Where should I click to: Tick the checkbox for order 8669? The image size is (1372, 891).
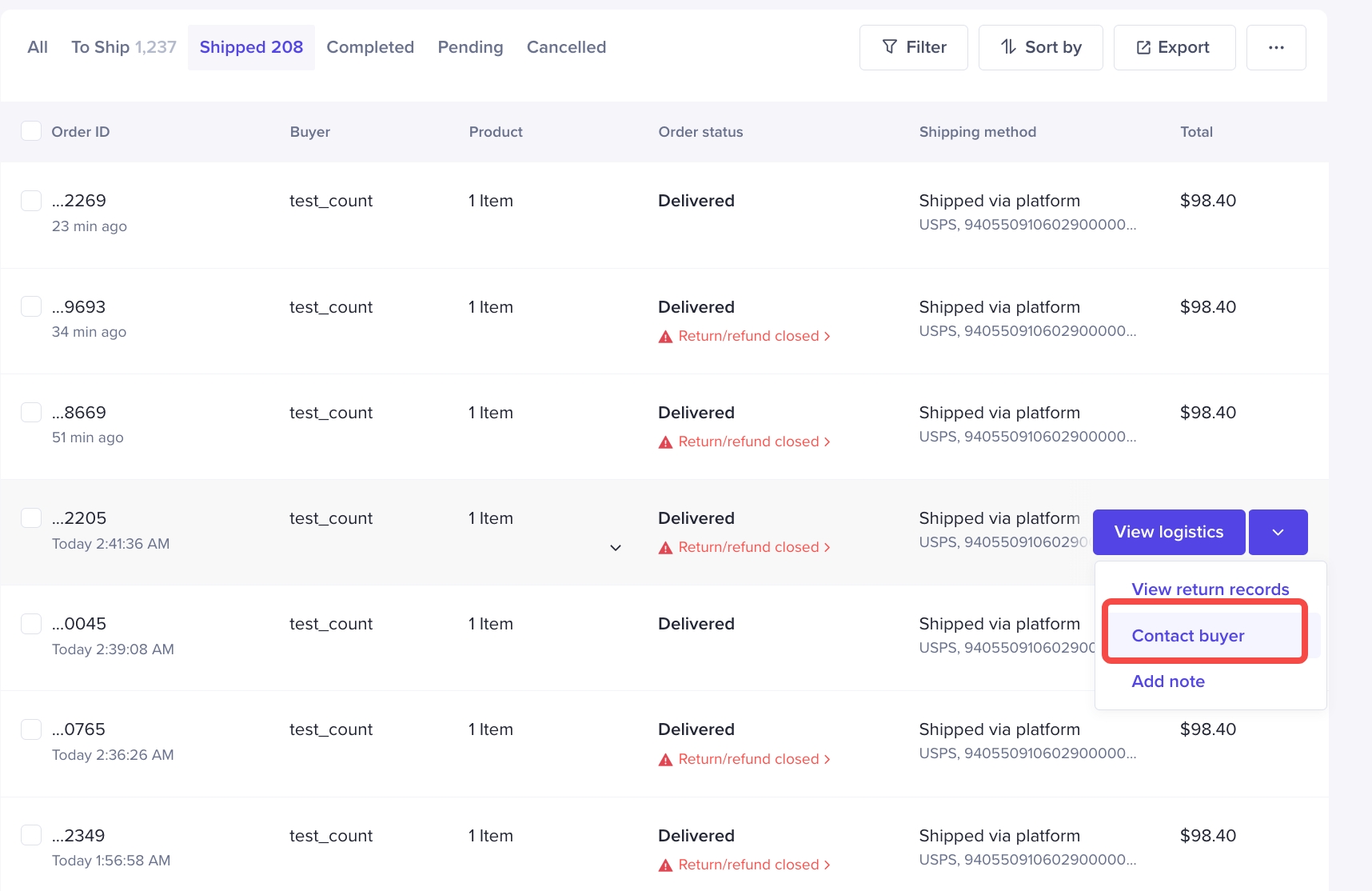[31, 413]
